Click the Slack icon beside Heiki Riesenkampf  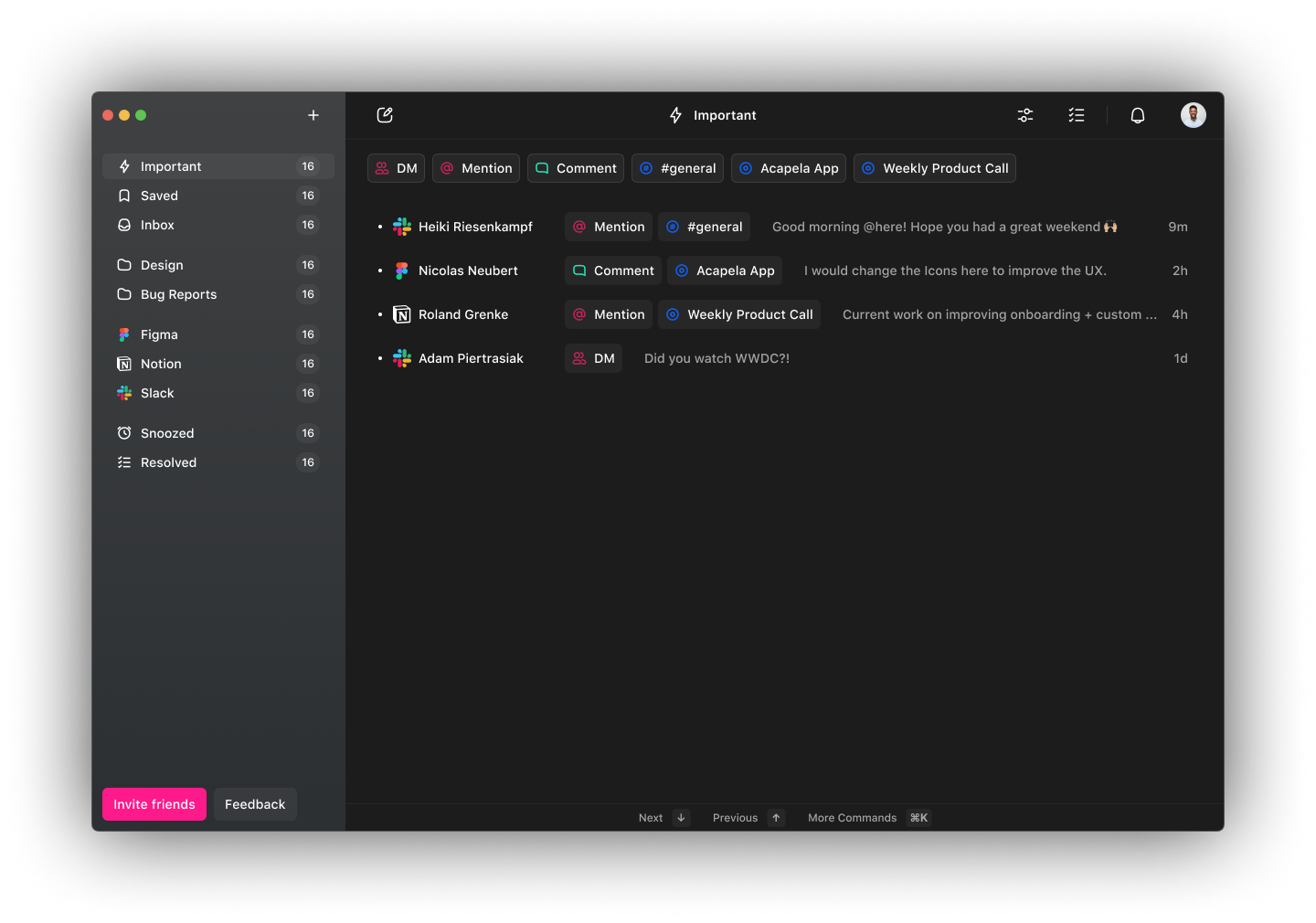click(402, 227)
